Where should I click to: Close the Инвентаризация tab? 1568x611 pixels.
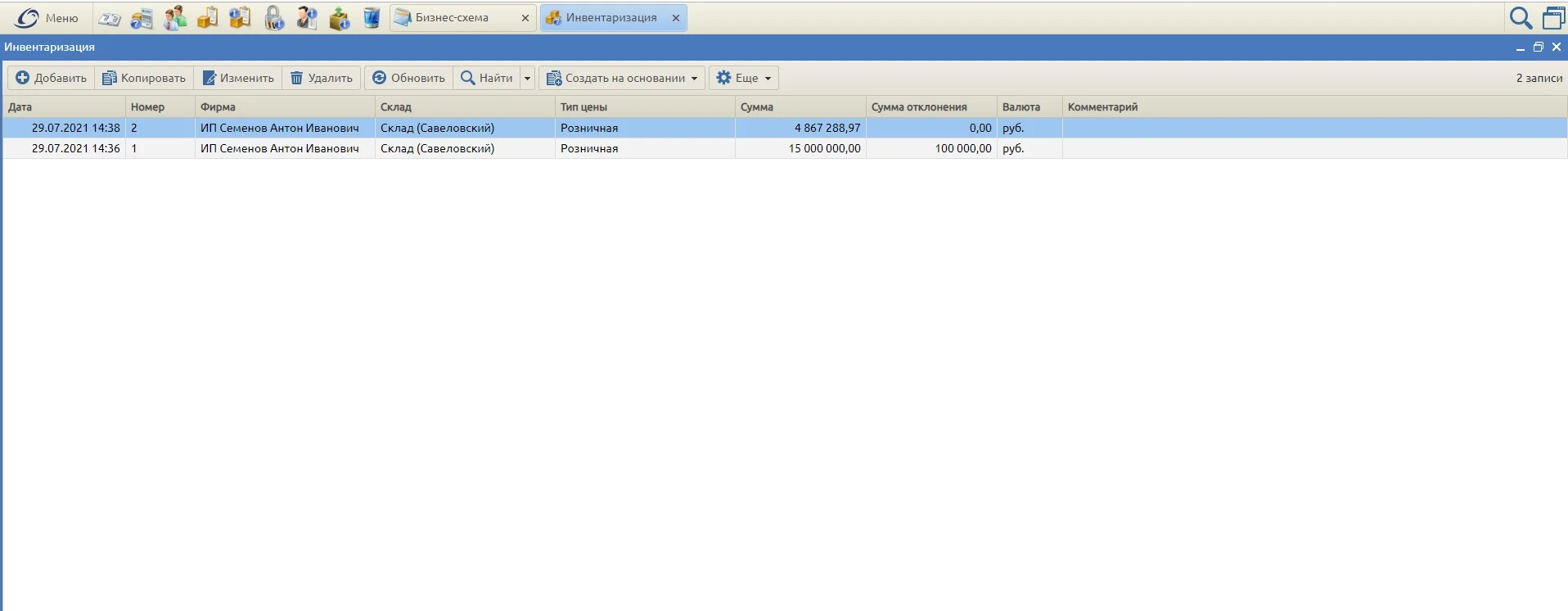coord(676,18)
